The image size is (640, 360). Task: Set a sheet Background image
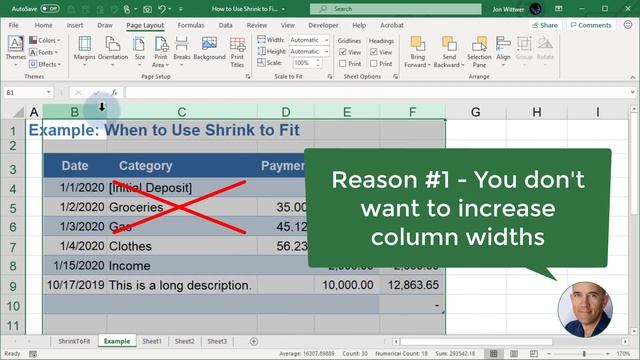tap(209, 49)
